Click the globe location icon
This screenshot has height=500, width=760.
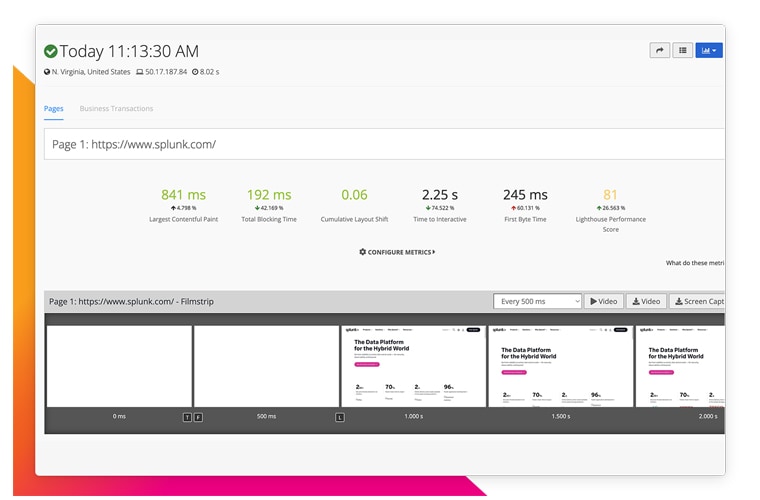[x=47, y=72]
